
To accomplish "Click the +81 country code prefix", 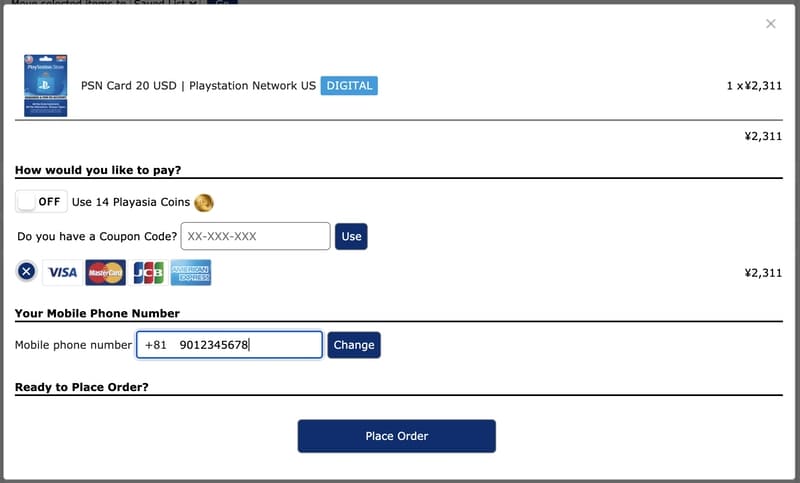I will click(x=156, y=345).
